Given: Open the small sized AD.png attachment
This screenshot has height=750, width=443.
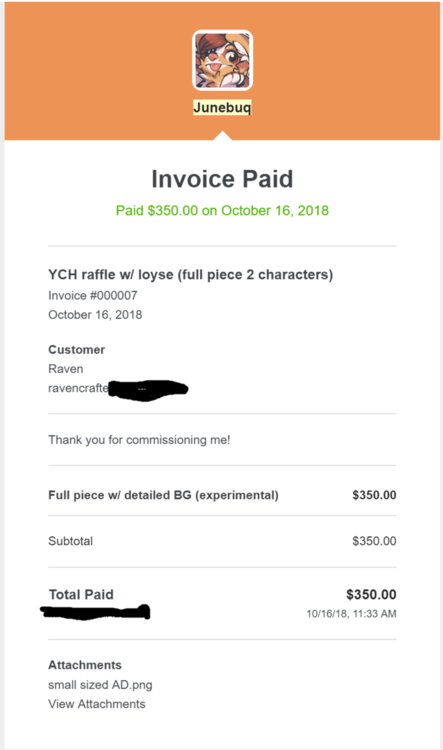Looking at the screenshot, I should pos(100,685).
